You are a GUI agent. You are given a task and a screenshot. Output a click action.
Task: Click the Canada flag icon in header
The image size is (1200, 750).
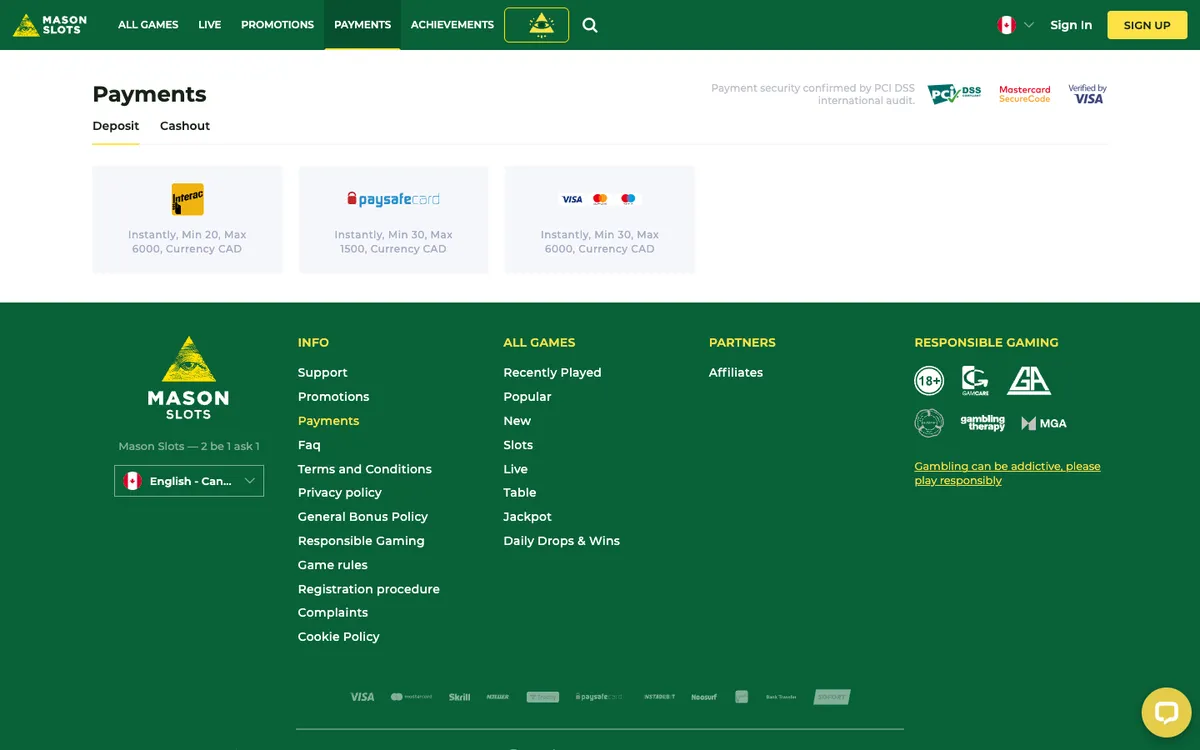(x=1006, y=25)
